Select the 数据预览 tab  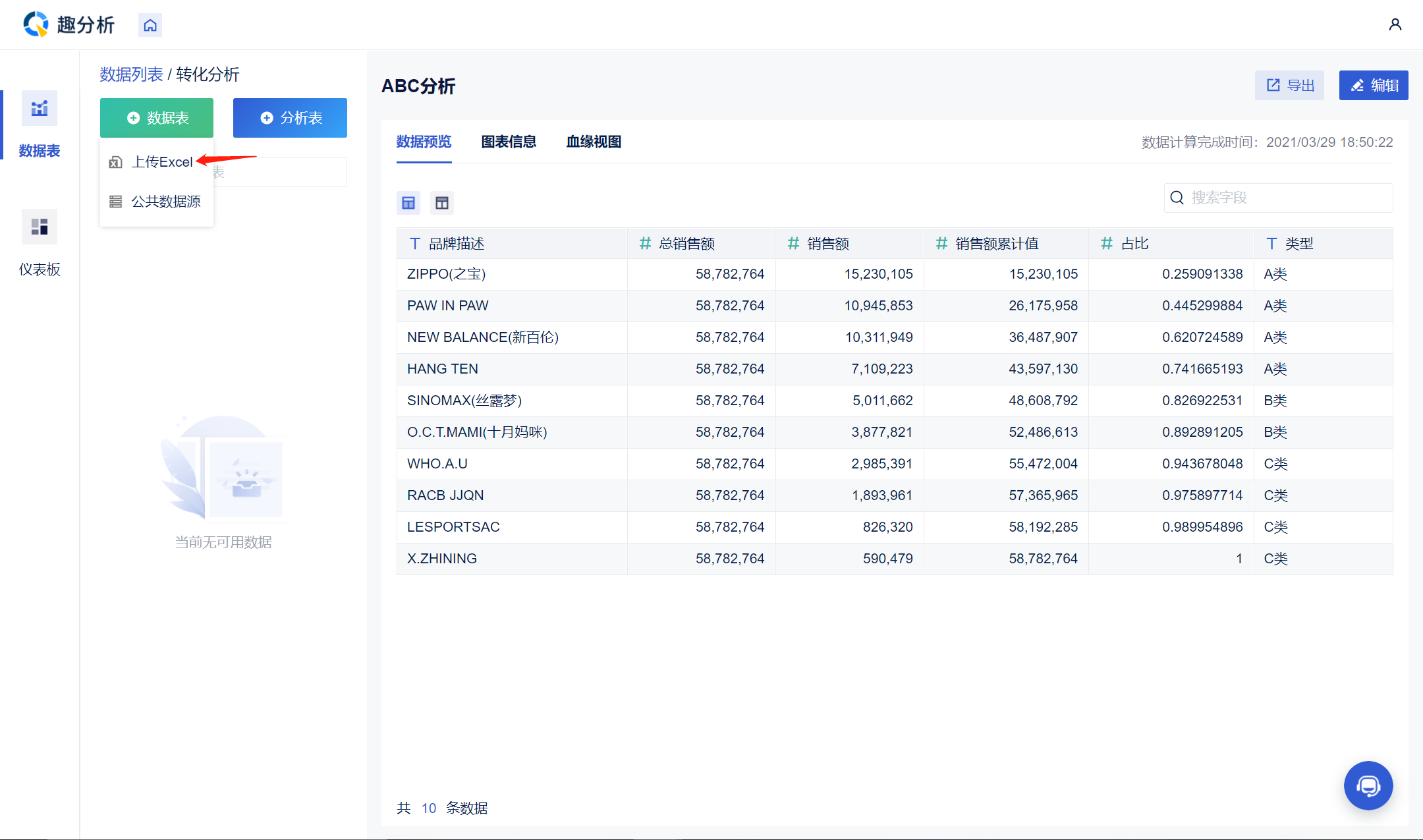[x=424, y=142]
